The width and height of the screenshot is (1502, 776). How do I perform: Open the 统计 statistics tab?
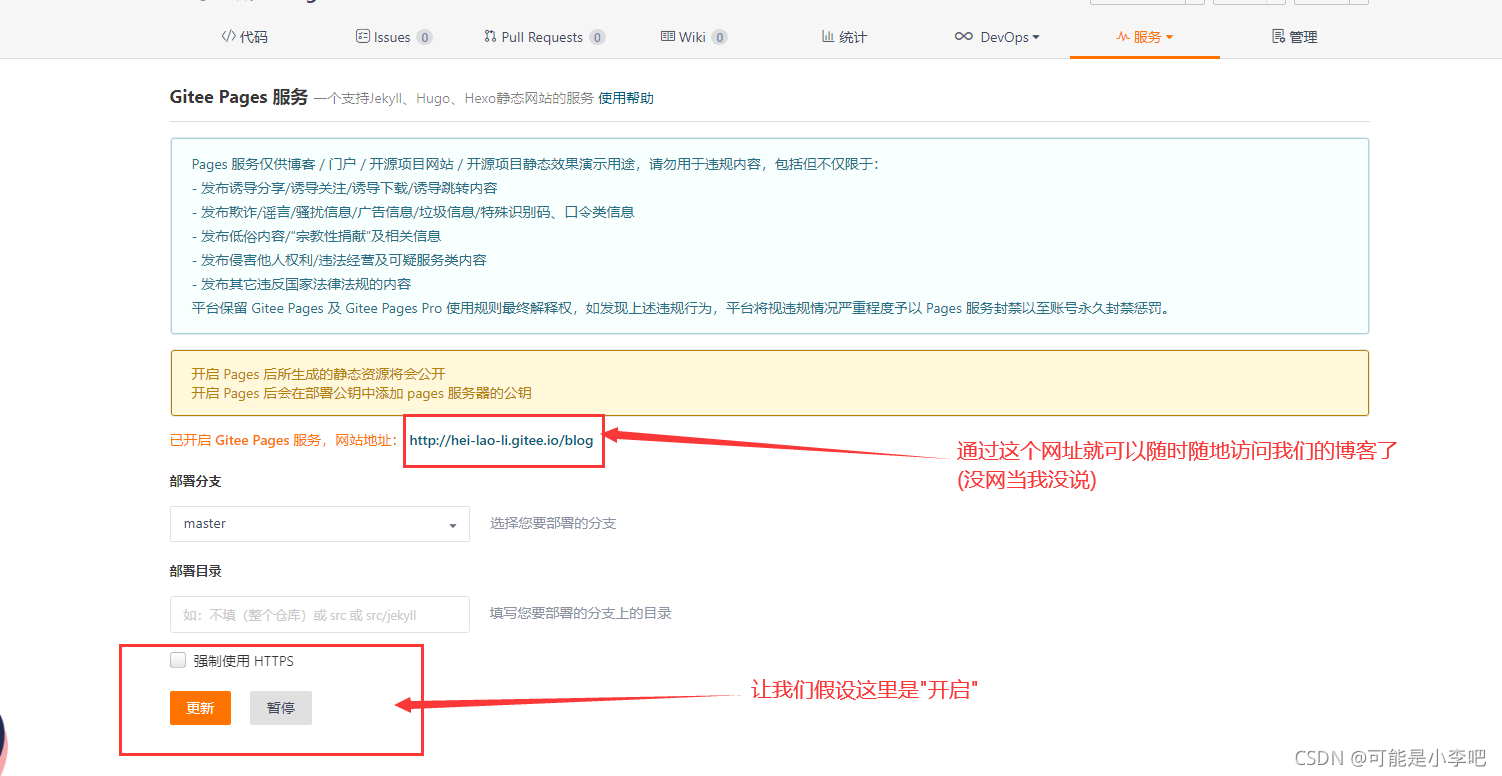(x=844, y=37)
